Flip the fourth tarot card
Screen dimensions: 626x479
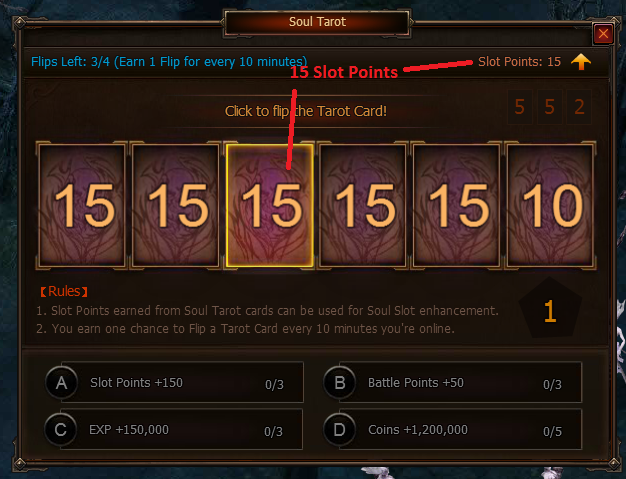(x=363, y=206)
